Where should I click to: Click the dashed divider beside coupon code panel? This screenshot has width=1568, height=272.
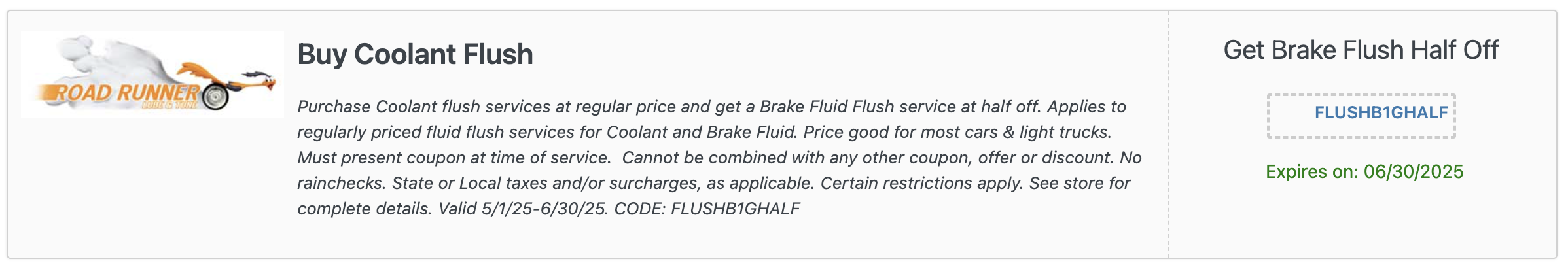1169,134
